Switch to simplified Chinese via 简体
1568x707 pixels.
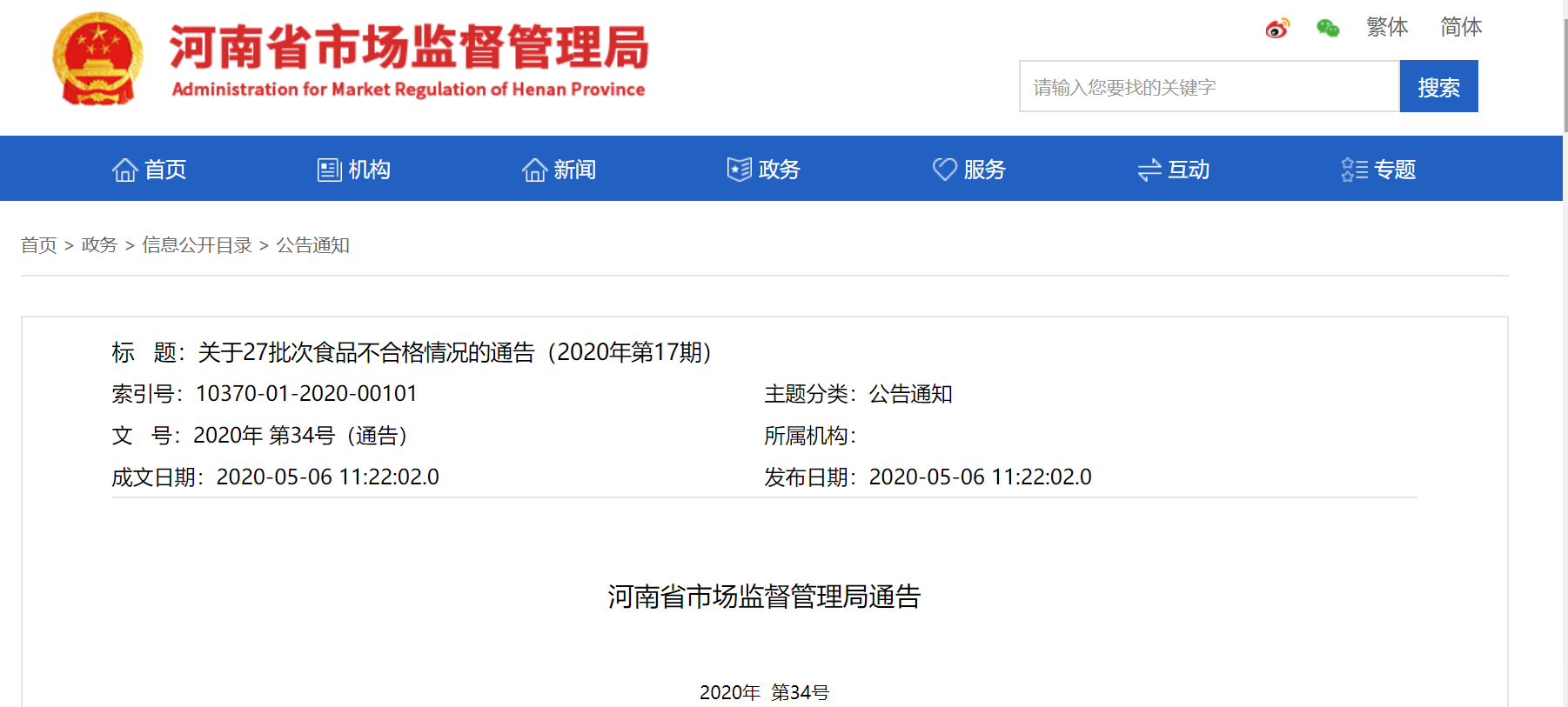point(1461,27)
